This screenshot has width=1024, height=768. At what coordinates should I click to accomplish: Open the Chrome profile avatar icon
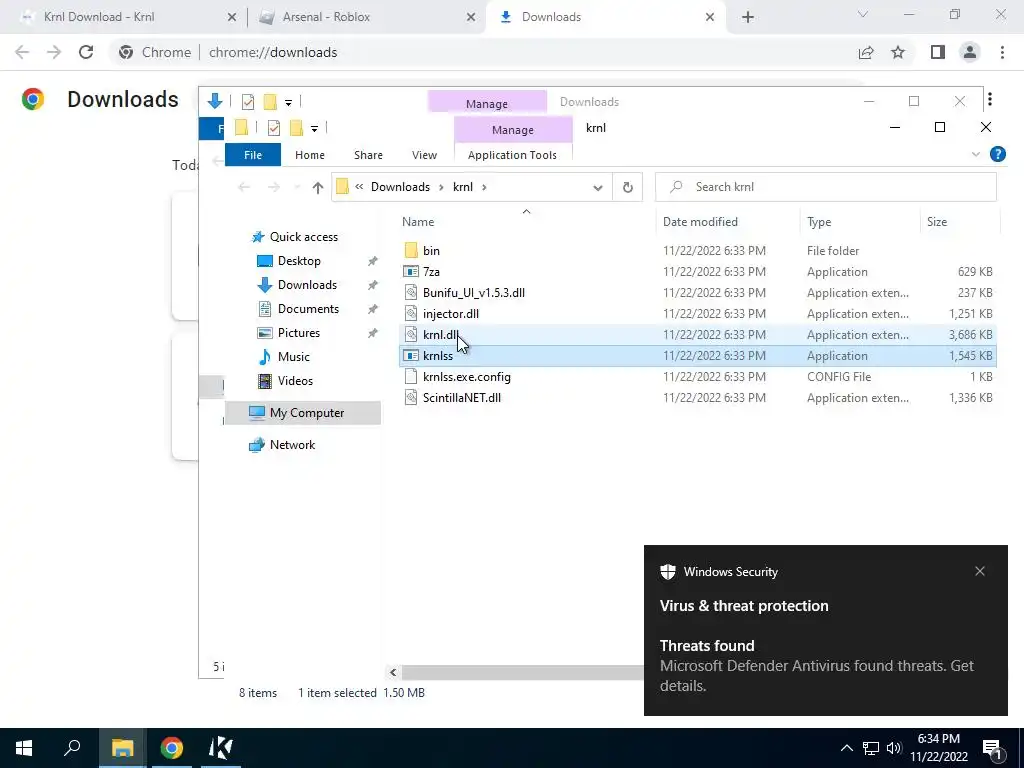pos(970,52)
